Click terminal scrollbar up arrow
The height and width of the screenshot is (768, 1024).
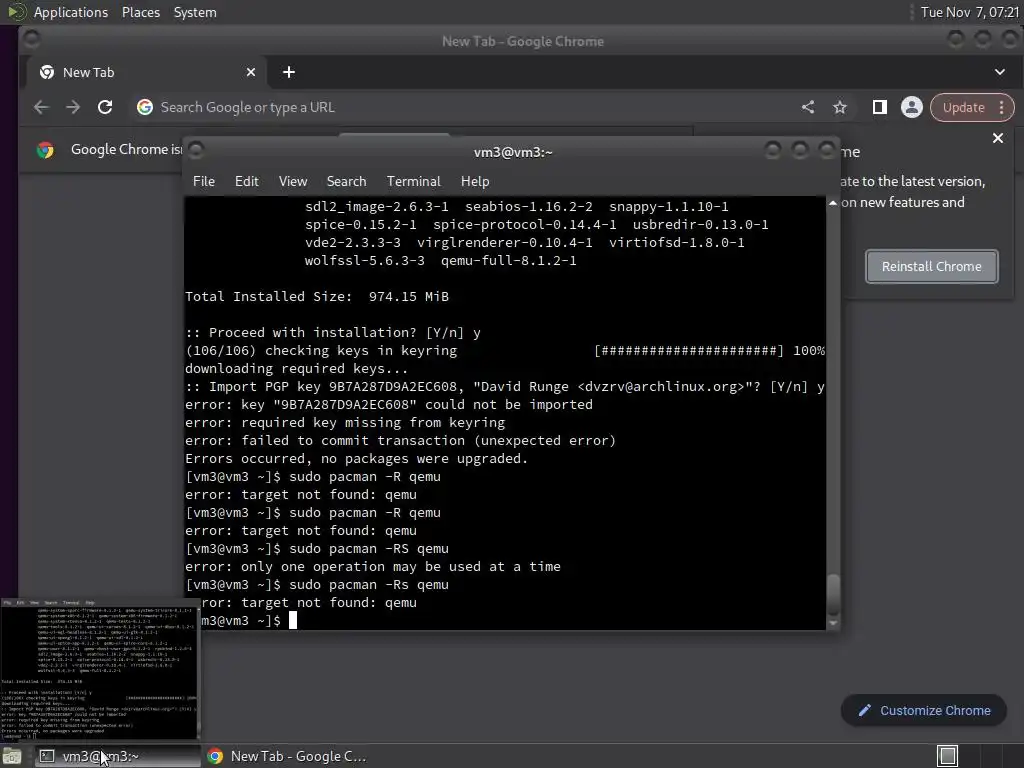833,204
